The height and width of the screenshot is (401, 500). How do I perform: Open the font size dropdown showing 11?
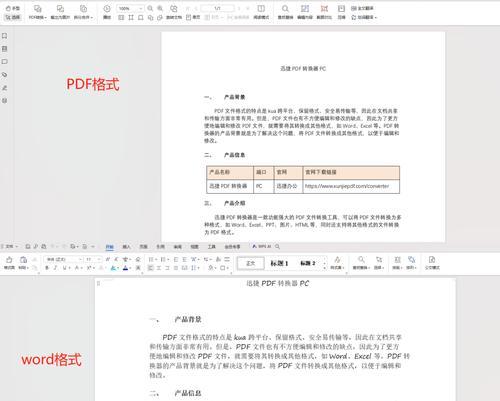tap(93, 259)
